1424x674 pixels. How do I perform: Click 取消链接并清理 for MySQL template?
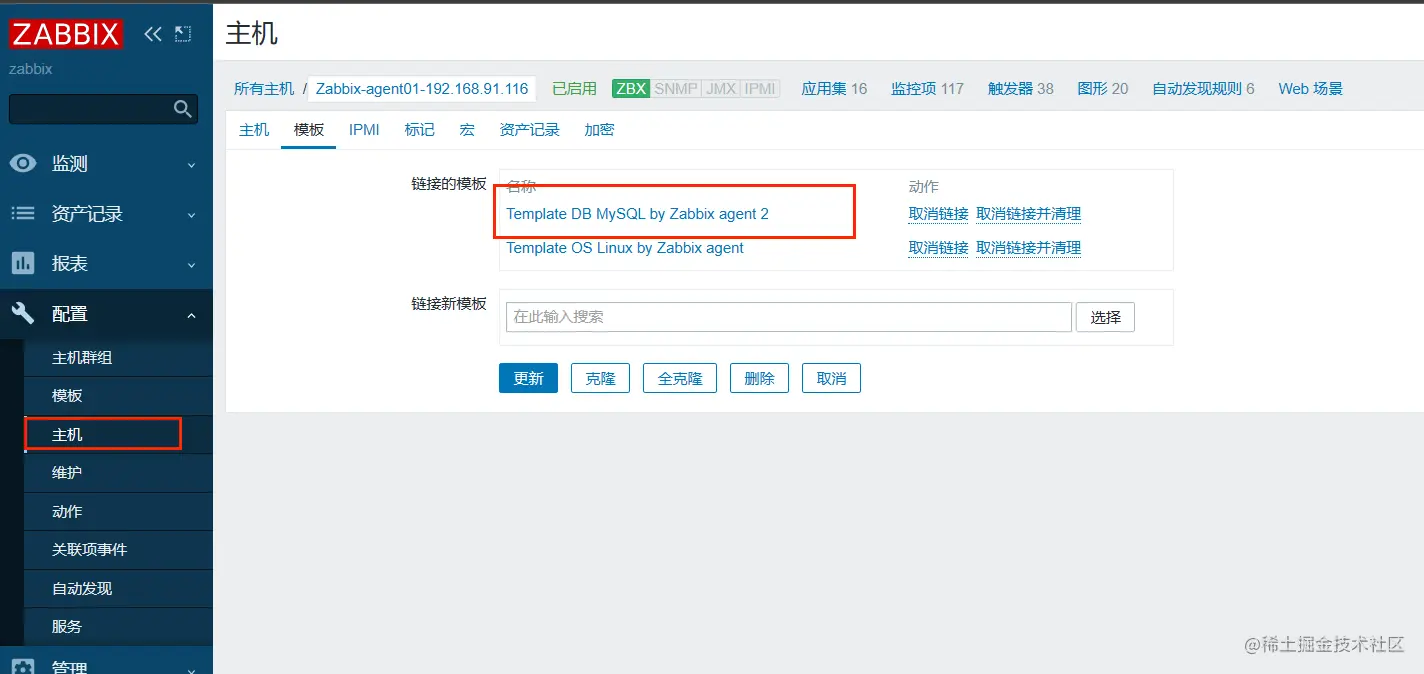1028,214
